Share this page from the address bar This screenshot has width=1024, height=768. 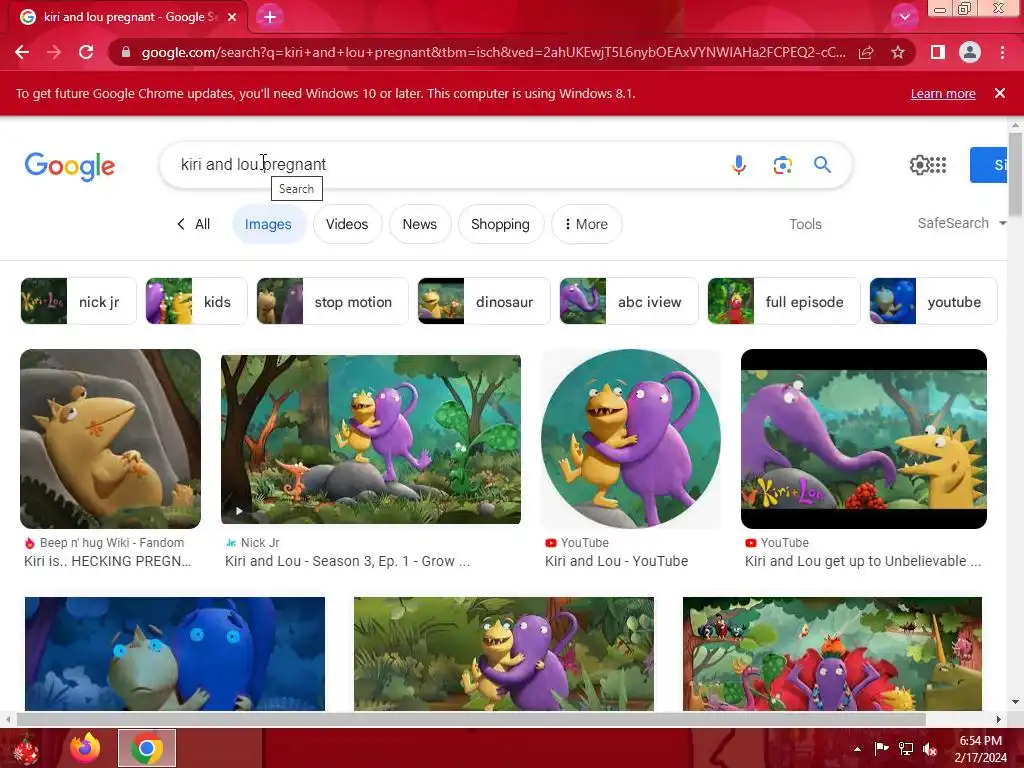pos(866,52)
